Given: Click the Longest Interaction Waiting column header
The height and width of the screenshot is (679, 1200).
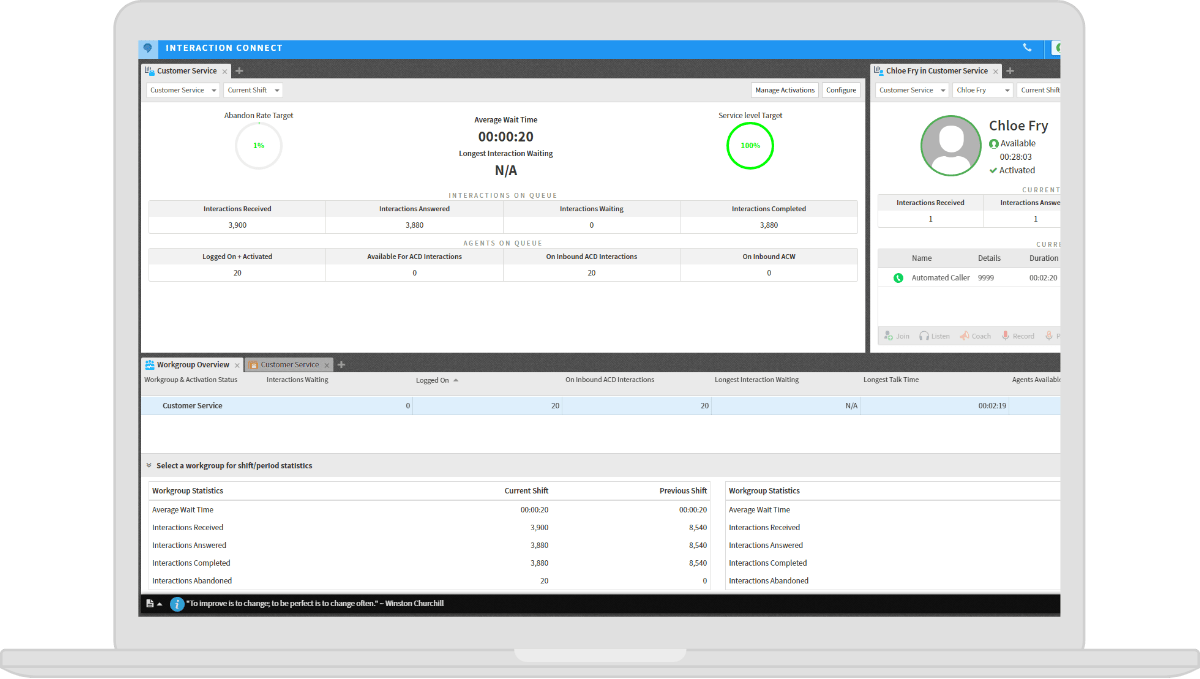Looking at the screenshot, I should pyautogui.click(x=757, y=380).
